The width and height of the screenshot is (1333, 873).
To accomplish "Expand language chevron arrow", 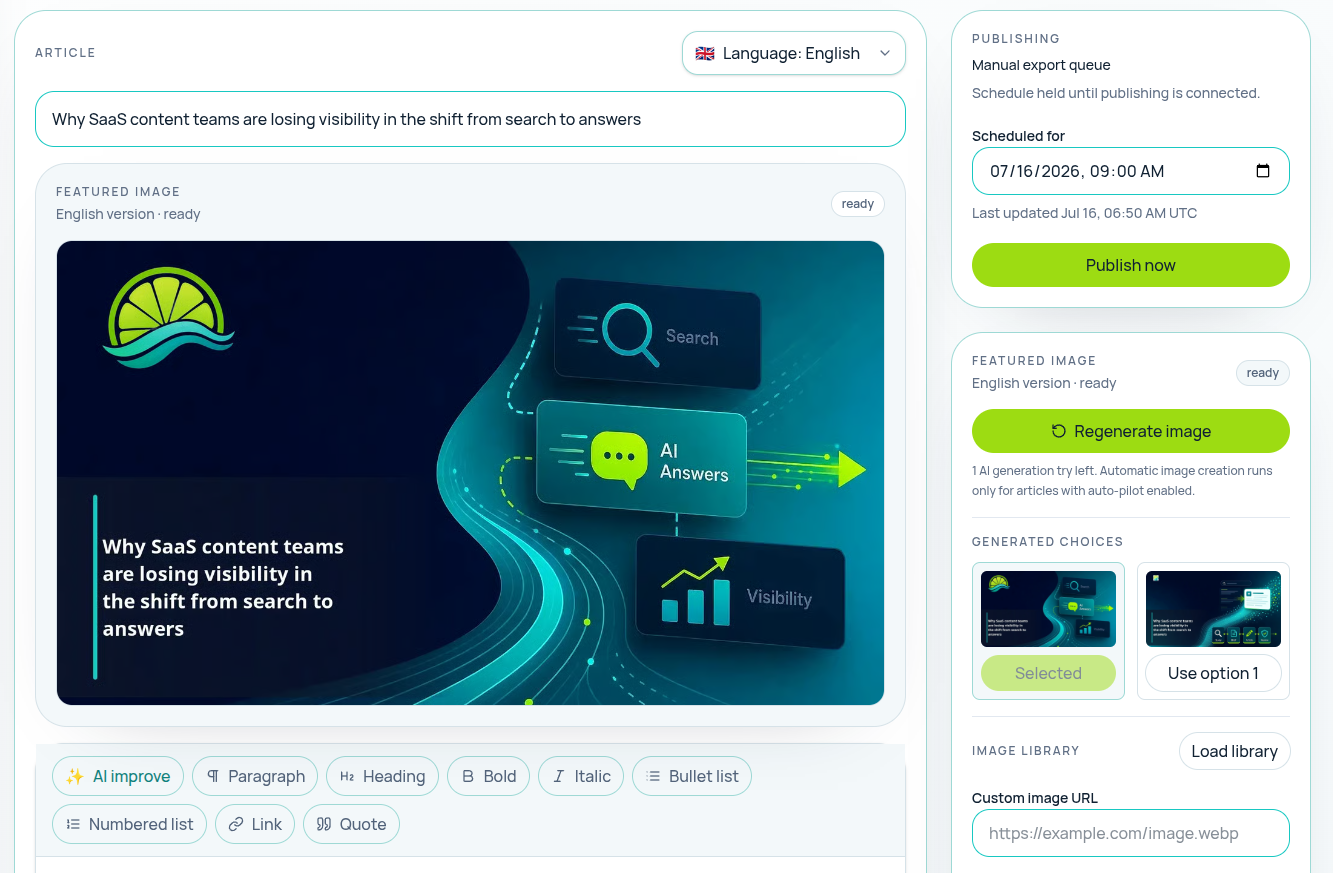I will [885, 53].
